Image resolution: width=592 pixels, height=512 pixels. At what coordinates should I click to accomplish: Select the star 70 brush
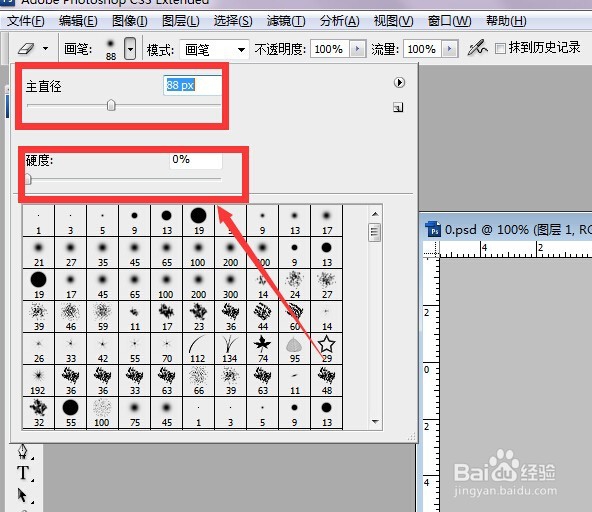tap(166, 349)
